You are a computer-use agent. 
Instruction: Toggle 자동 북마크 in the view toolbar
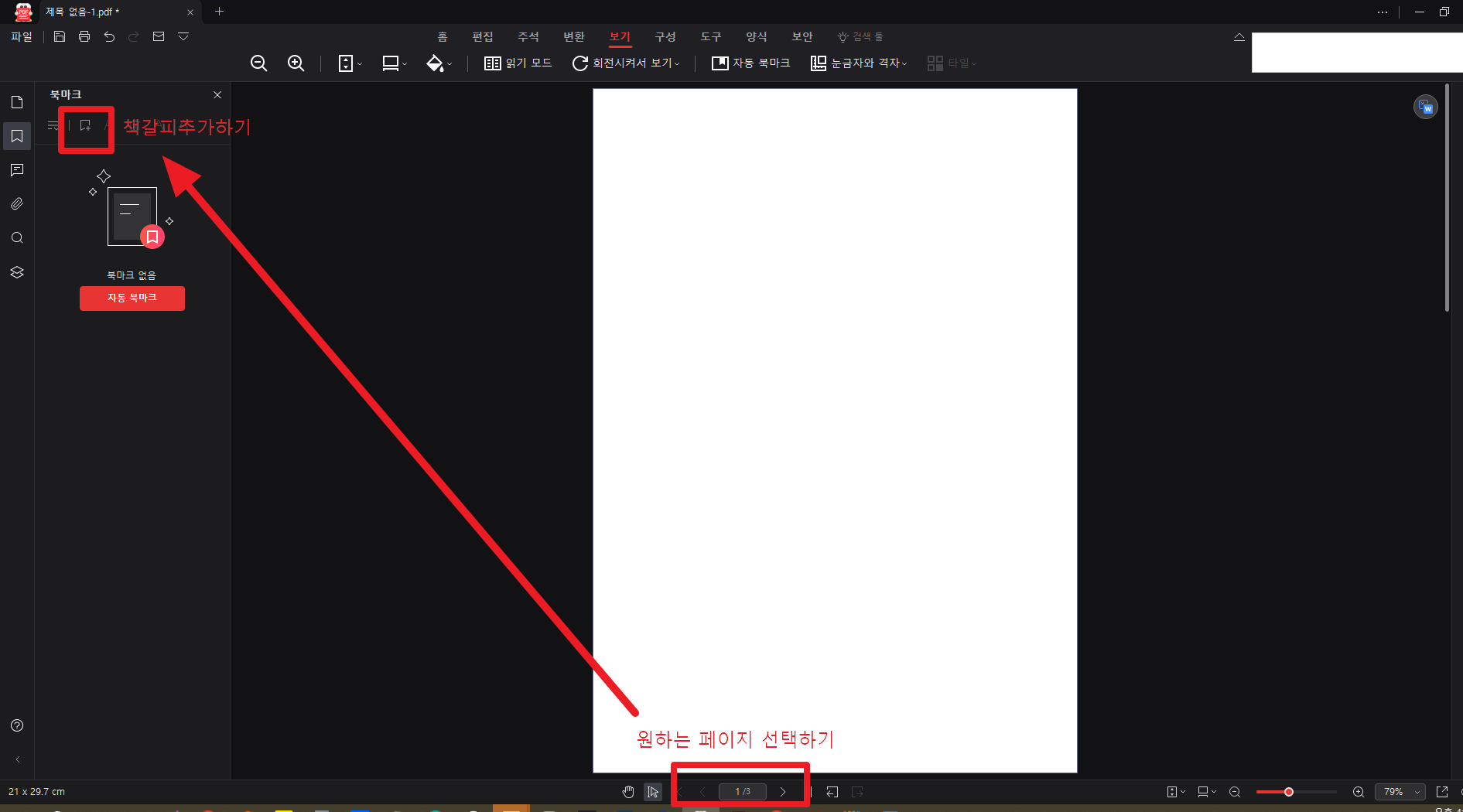pyautogui.click(x=750, y=63)
